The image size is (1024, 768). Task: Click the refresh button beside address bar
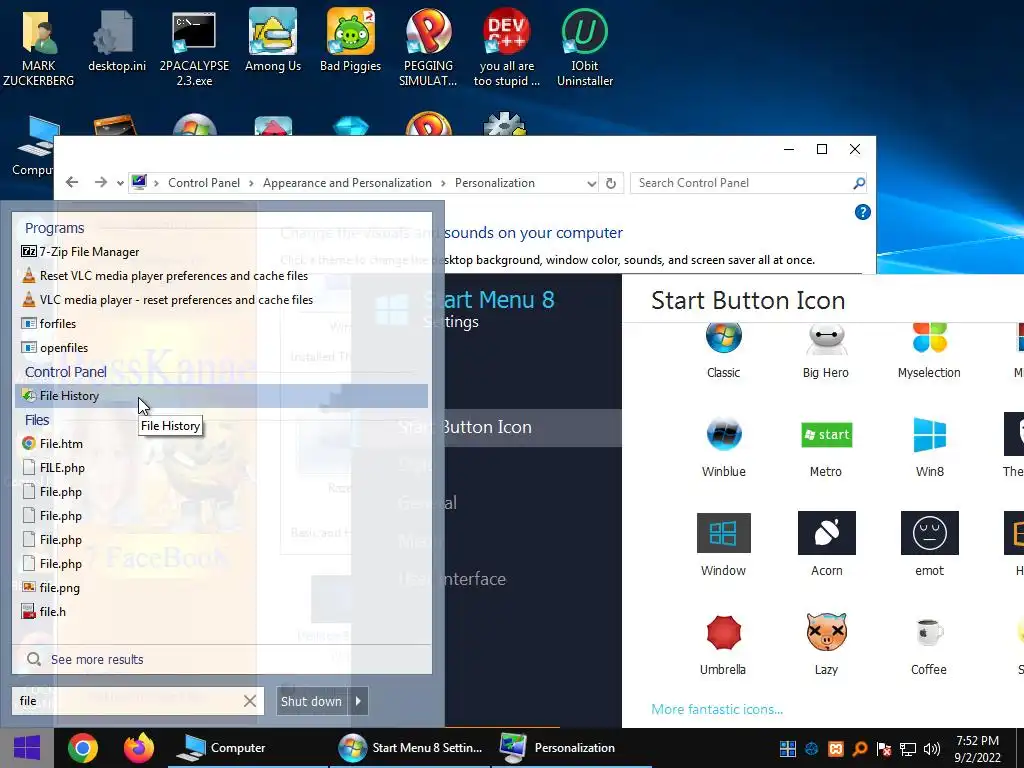[611, 184]
